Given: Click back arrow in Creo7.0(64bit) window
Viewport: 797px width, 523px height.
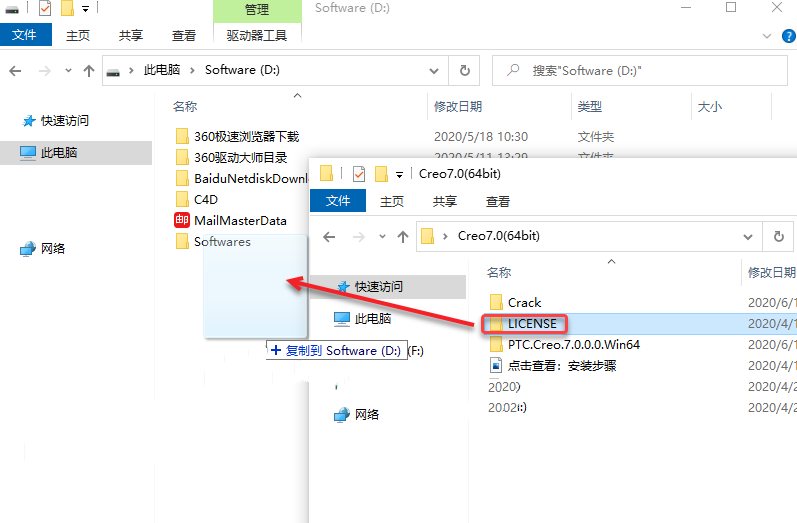Looking at the screenshot, I should 329,236.
